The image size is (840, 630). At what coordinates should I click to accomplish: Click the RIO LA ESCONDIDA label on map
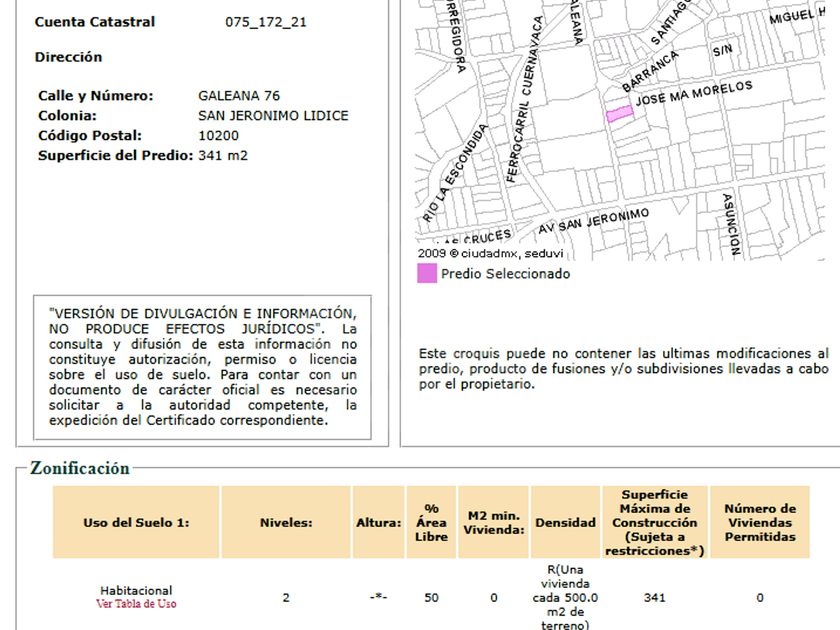pyautogui.click(x=455, y=173)
